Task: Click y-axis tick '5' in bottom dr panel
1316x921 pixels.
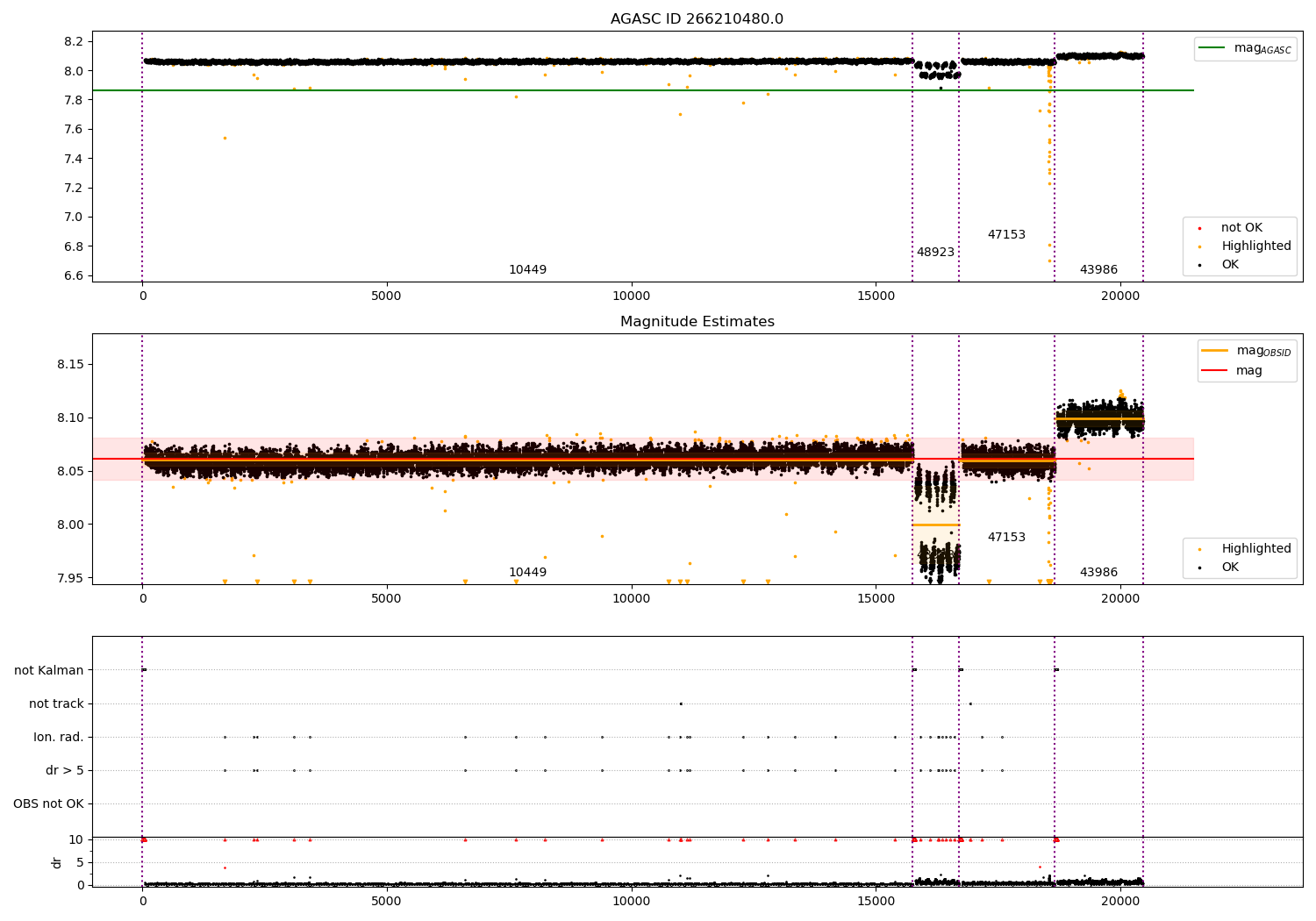Action: 81,862
